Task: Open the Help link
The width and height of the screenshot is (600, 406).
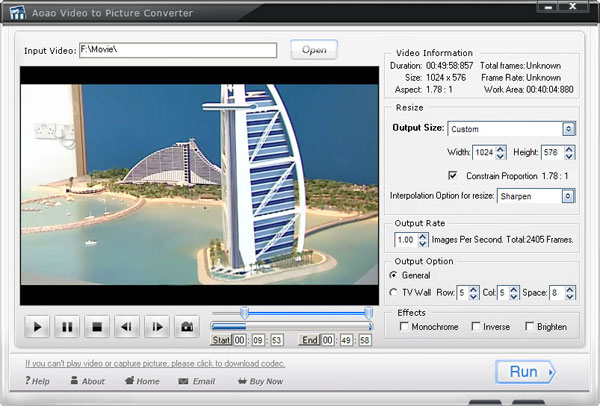Action: [x=37, y=381]
